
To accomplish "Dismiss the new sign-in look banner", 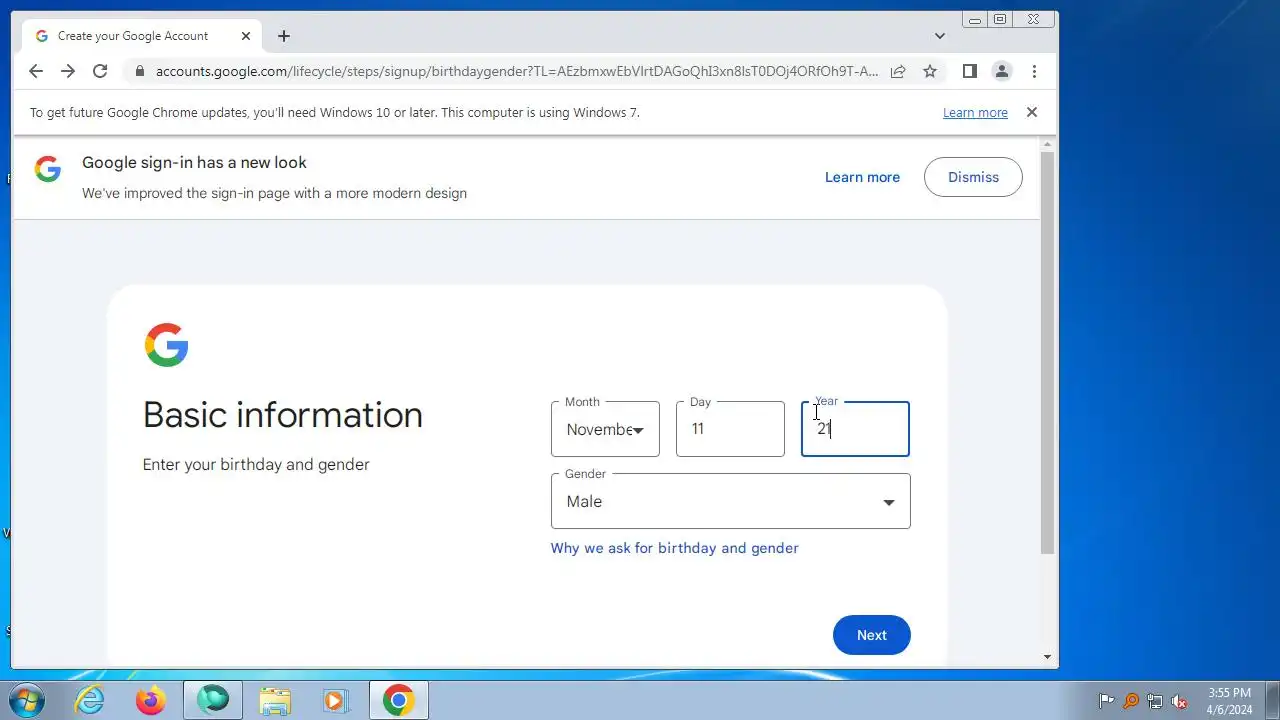I will coord(973,177).
